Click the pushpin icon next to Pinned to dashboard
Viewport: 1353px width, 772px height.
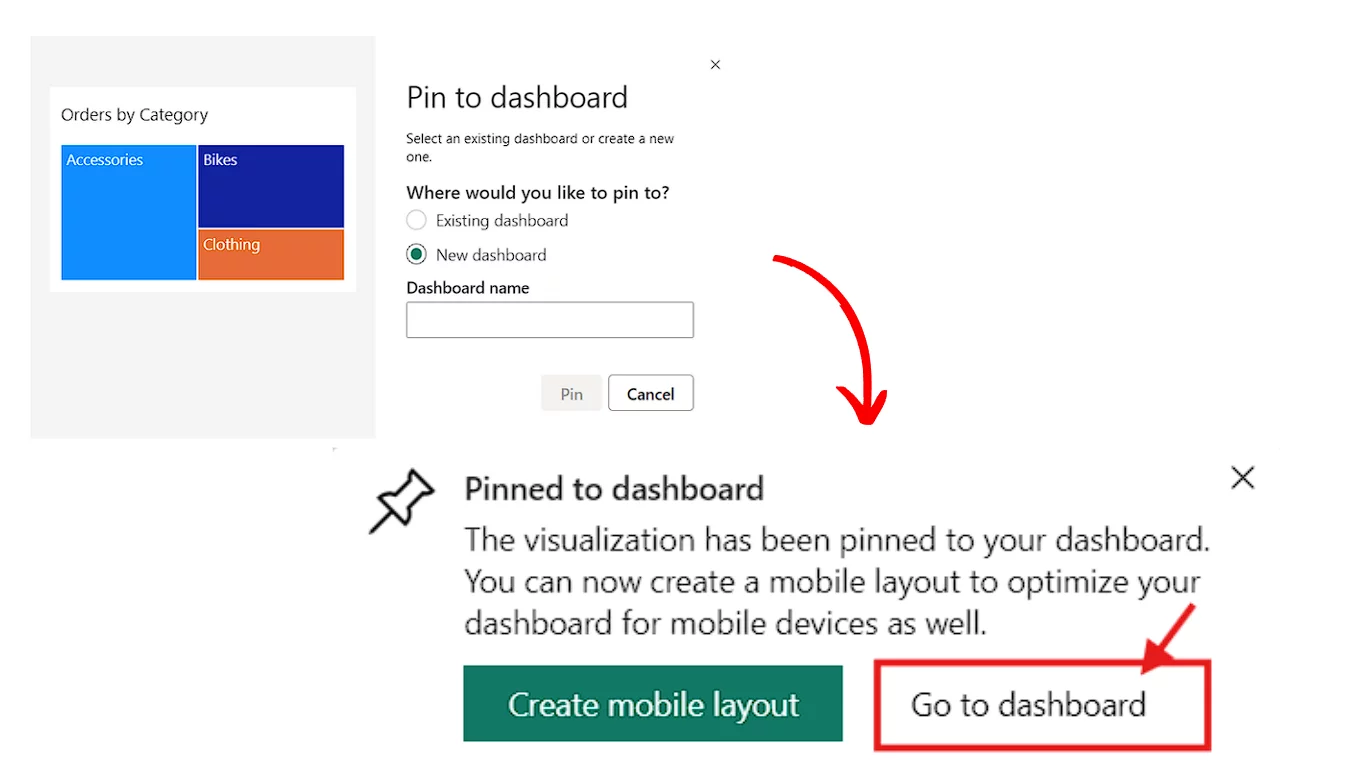click(x=401, y=501)
